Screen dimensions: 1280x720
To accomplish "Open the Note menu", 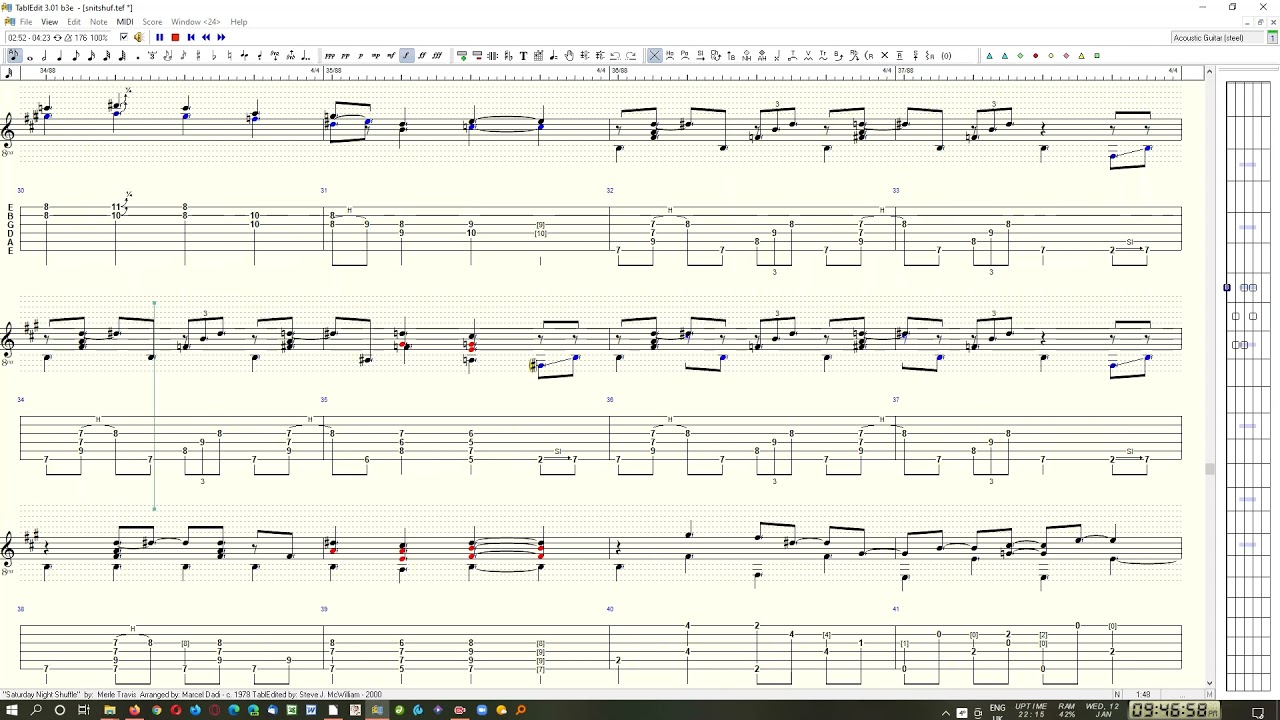I will 98,22.
